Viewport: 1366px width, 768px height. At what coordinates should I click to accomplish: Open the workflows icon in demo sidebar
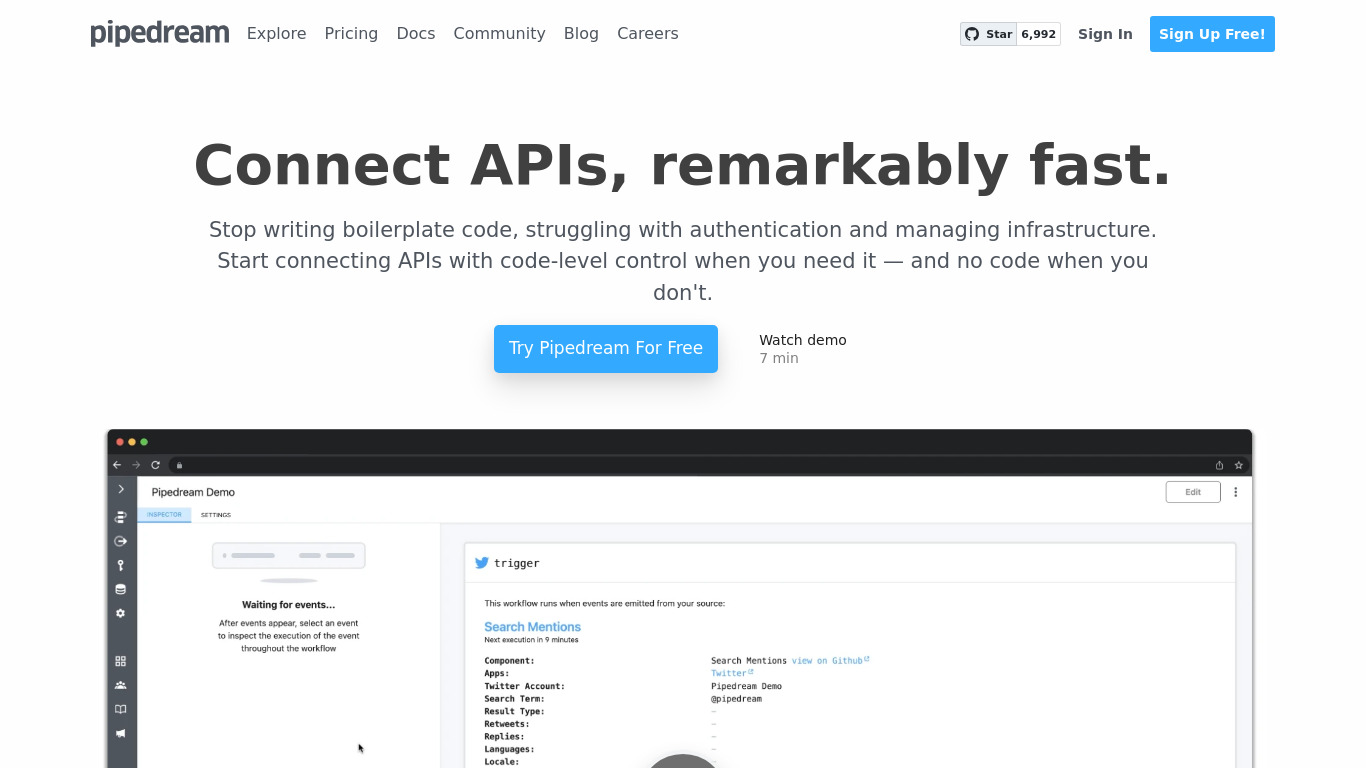pos(121,517)
